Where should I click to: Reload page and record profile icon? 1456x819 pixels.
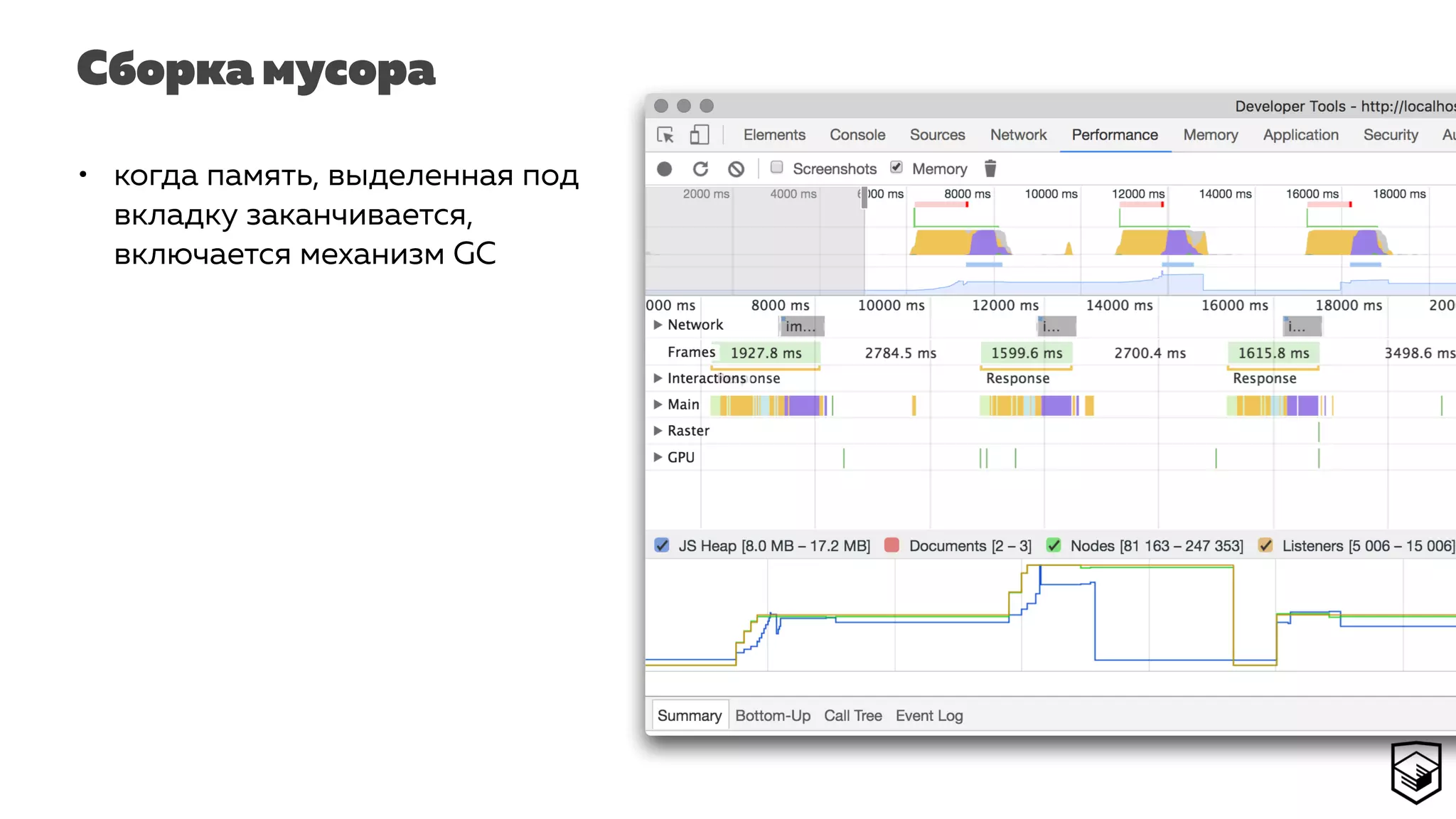(x=701, y=168)
